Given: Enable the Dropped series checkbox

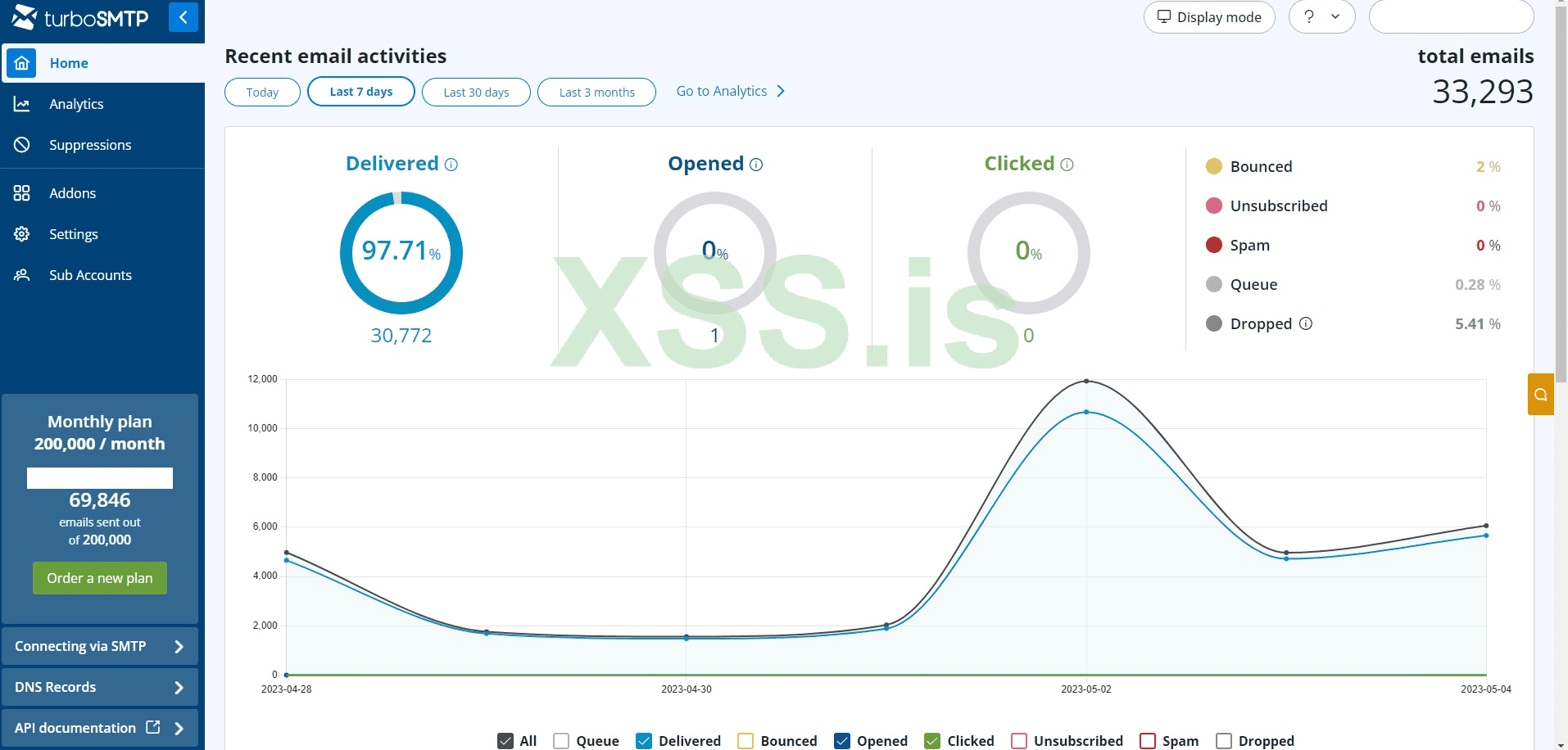Looking at the screenshot, I should (1224, 741).
